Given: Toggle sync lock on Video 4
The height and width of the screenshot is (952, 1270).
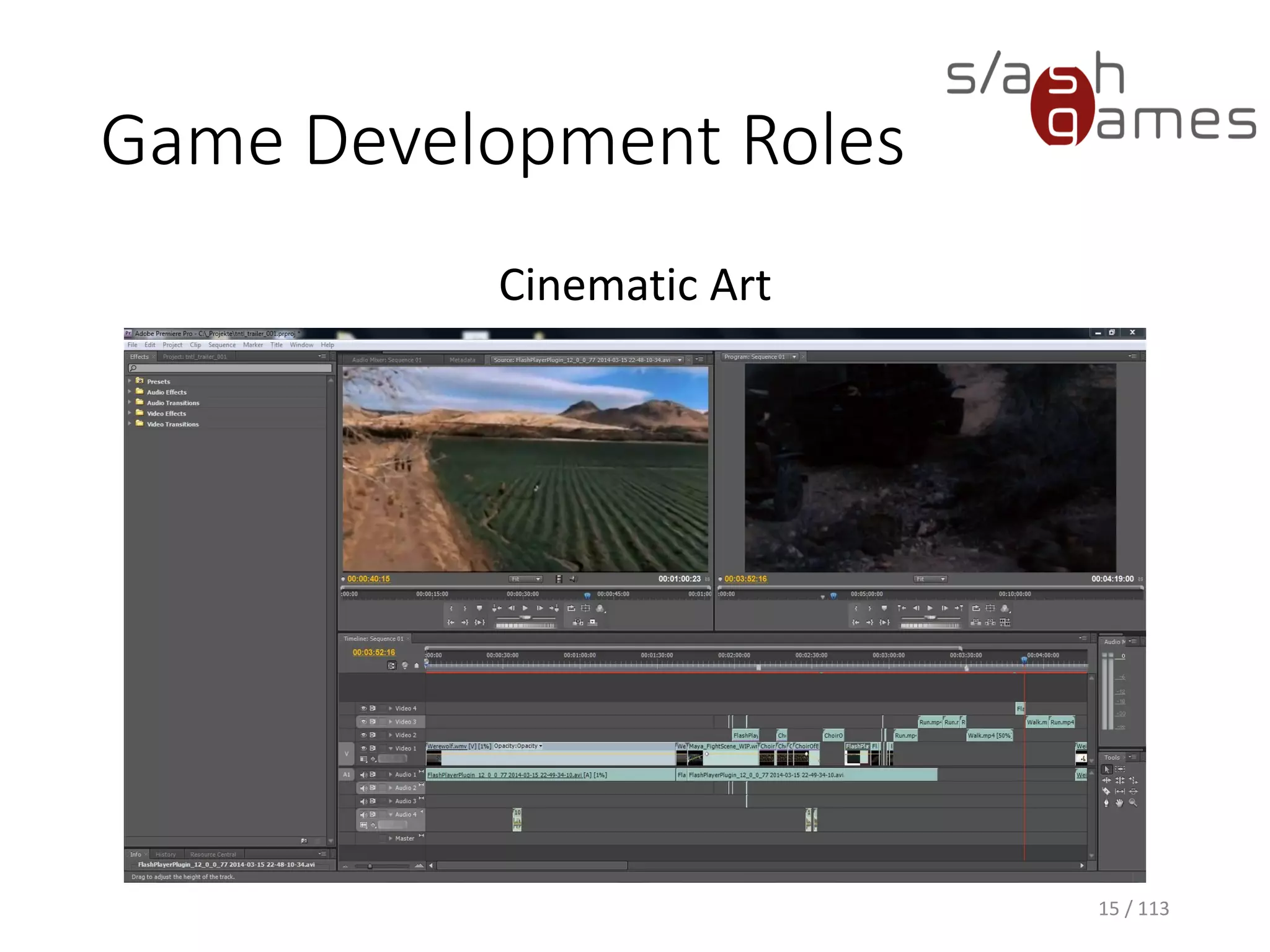Looking at the screenshot, I should pos(373,708).
